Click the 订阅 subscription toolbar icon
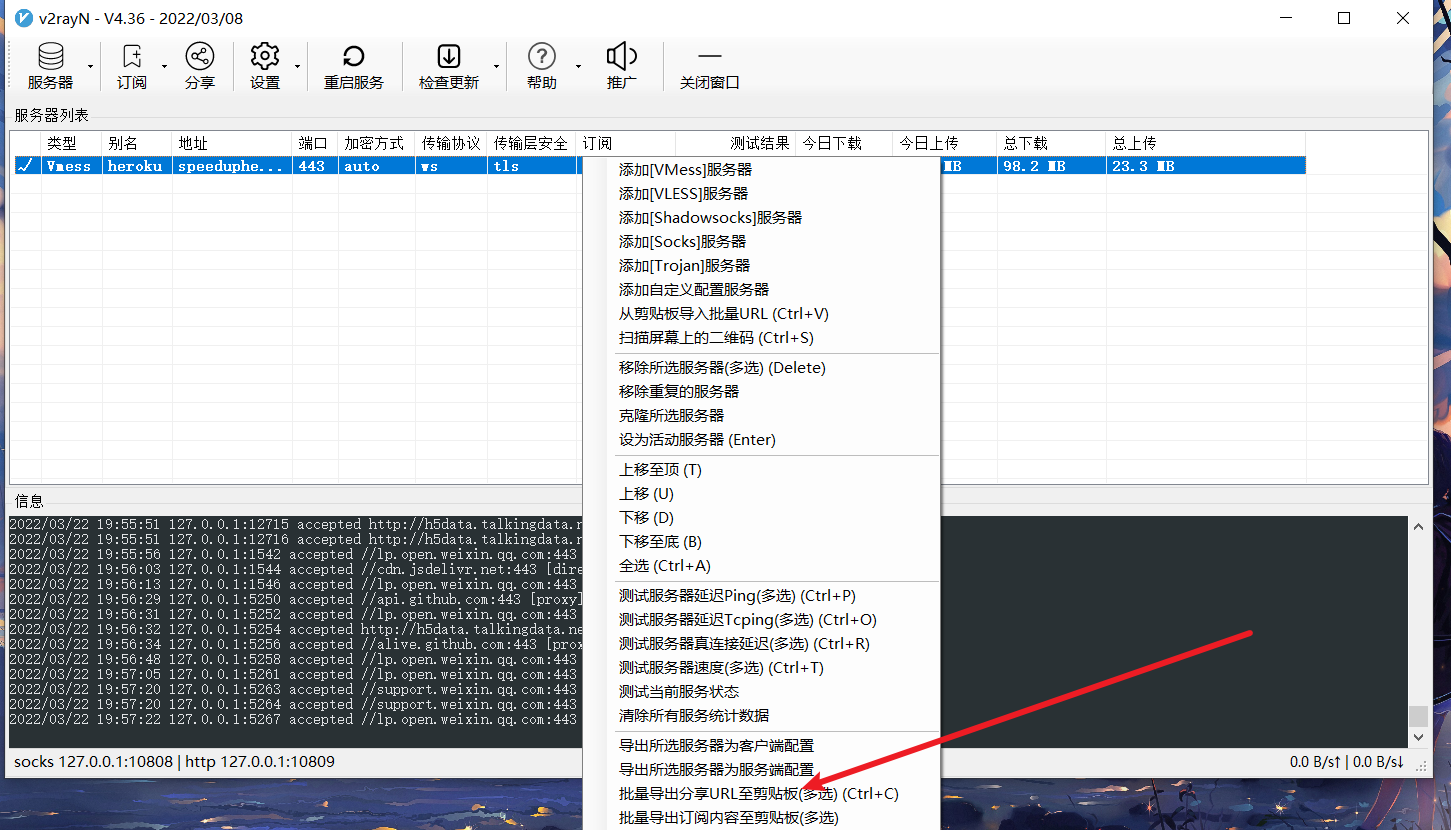1451x830 pixels. (x=132, y=67)
